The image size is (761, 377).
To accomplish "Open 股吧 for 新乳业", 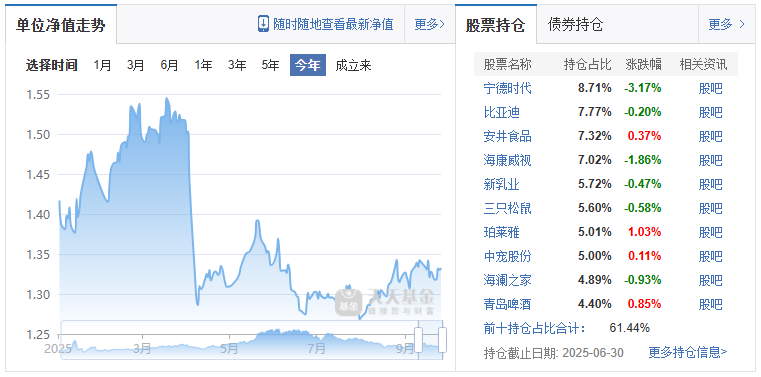I will (711, 184).
